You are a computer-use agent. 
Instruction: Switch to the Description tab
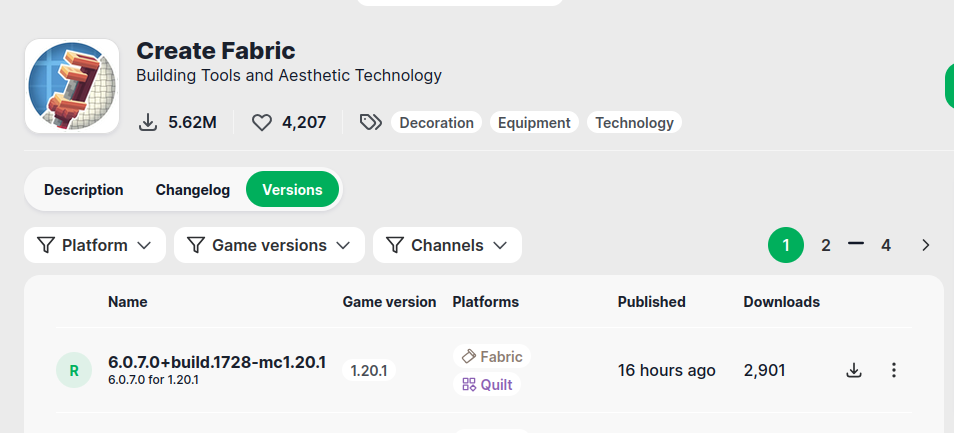point(83,190)
